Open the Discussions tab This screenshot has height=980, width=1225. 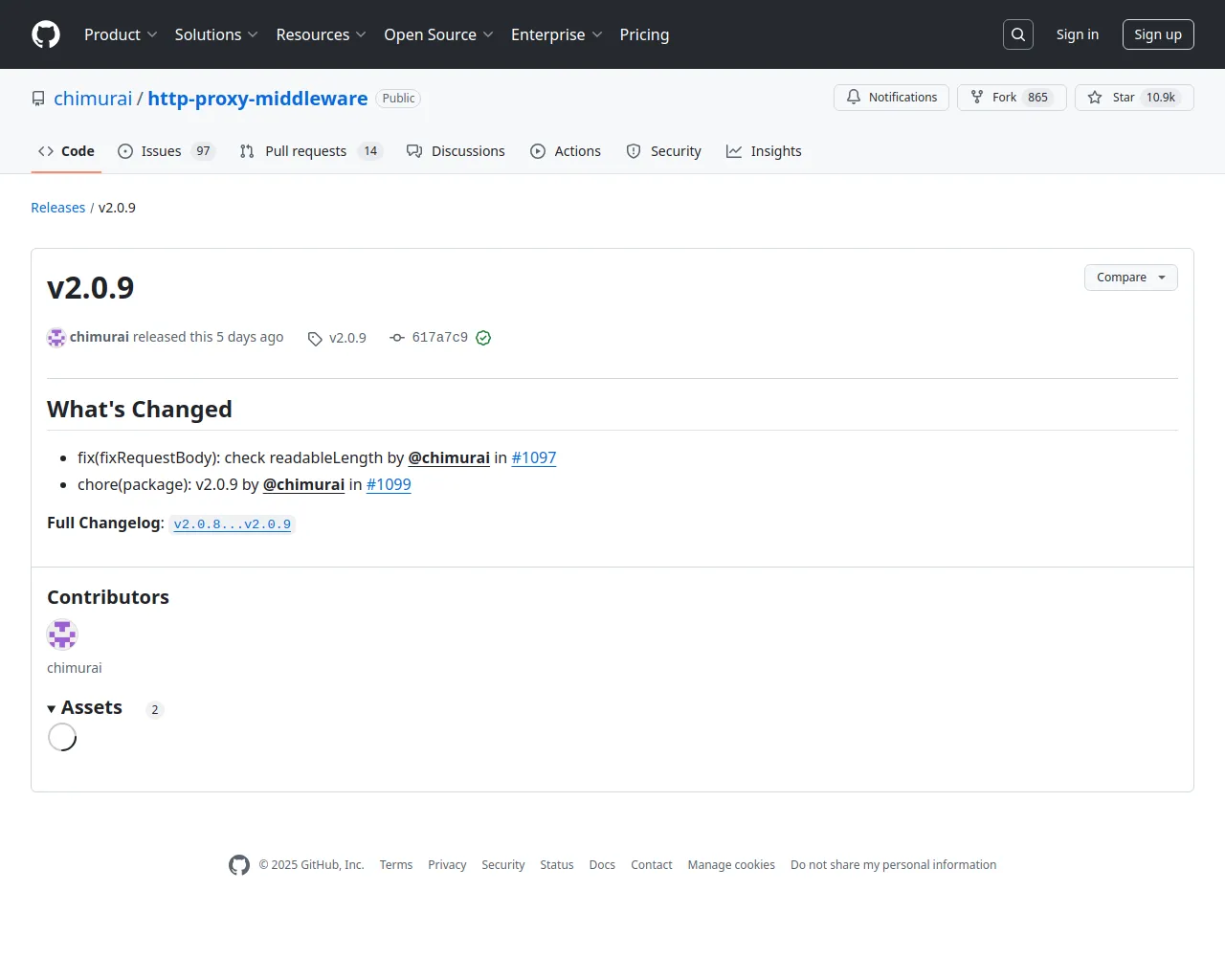(x=456, y=151)
